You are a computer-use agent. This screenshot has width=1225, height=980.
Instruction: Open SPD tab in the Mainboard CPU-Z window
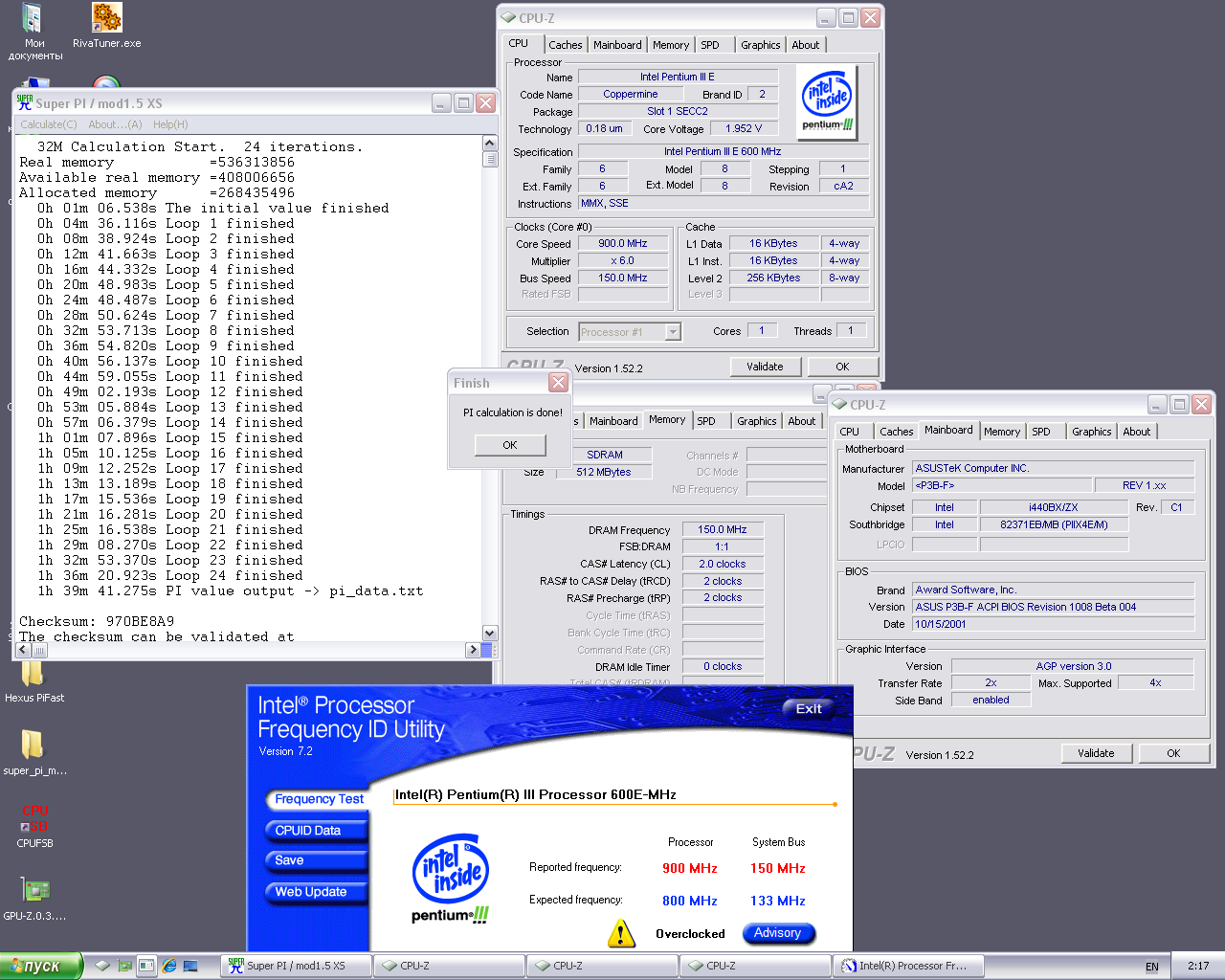[x=1041, y=432]
